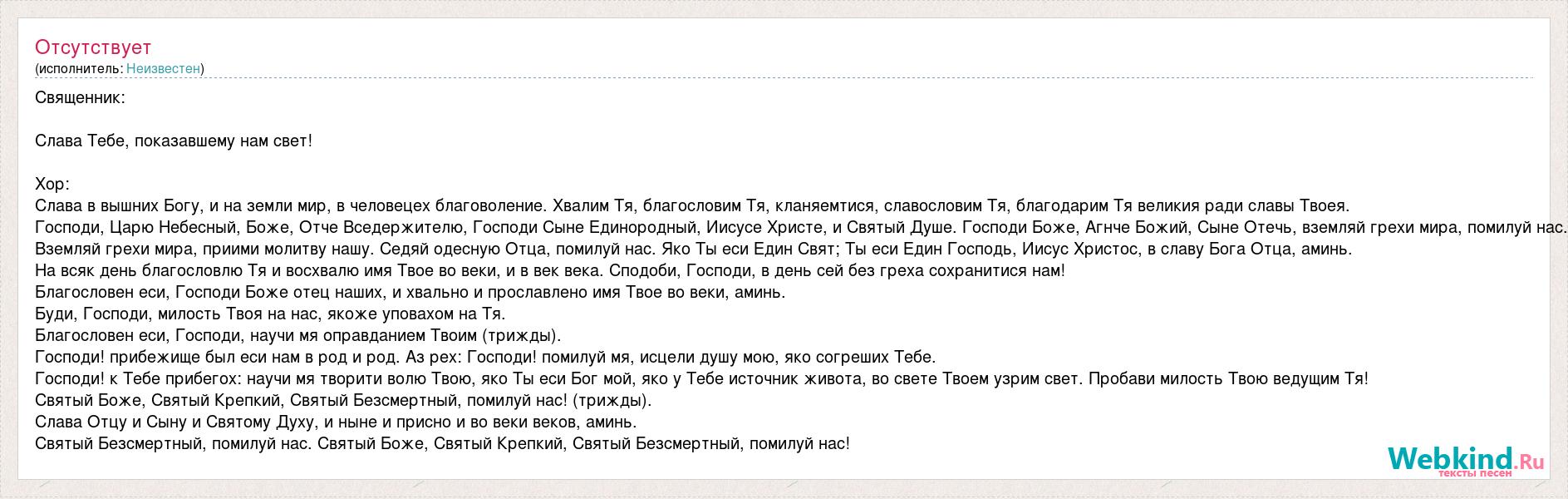Open the Webkind.Ru logo link
This screenshot has height=499, width=1568.
1466,458
